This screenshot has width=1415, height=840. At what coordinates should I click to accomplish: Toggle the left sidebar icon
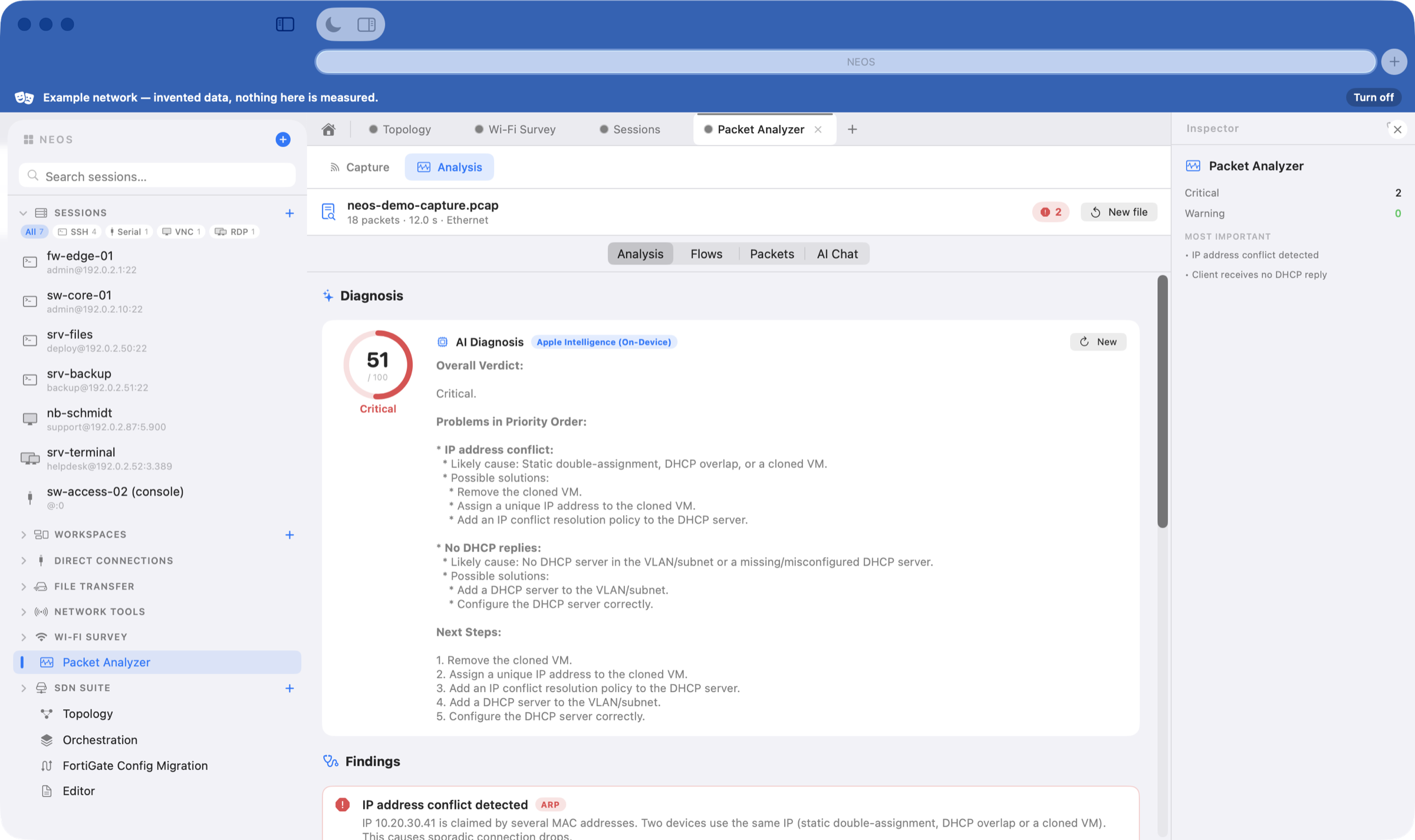point(285,24)
